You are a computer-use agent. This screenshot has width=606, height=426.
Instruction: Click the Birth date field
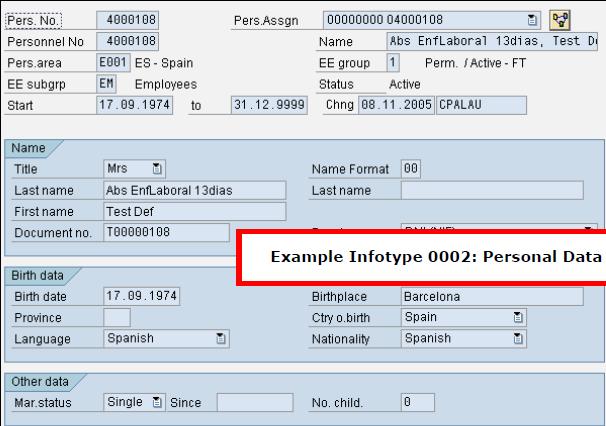[x=138, y=296]
